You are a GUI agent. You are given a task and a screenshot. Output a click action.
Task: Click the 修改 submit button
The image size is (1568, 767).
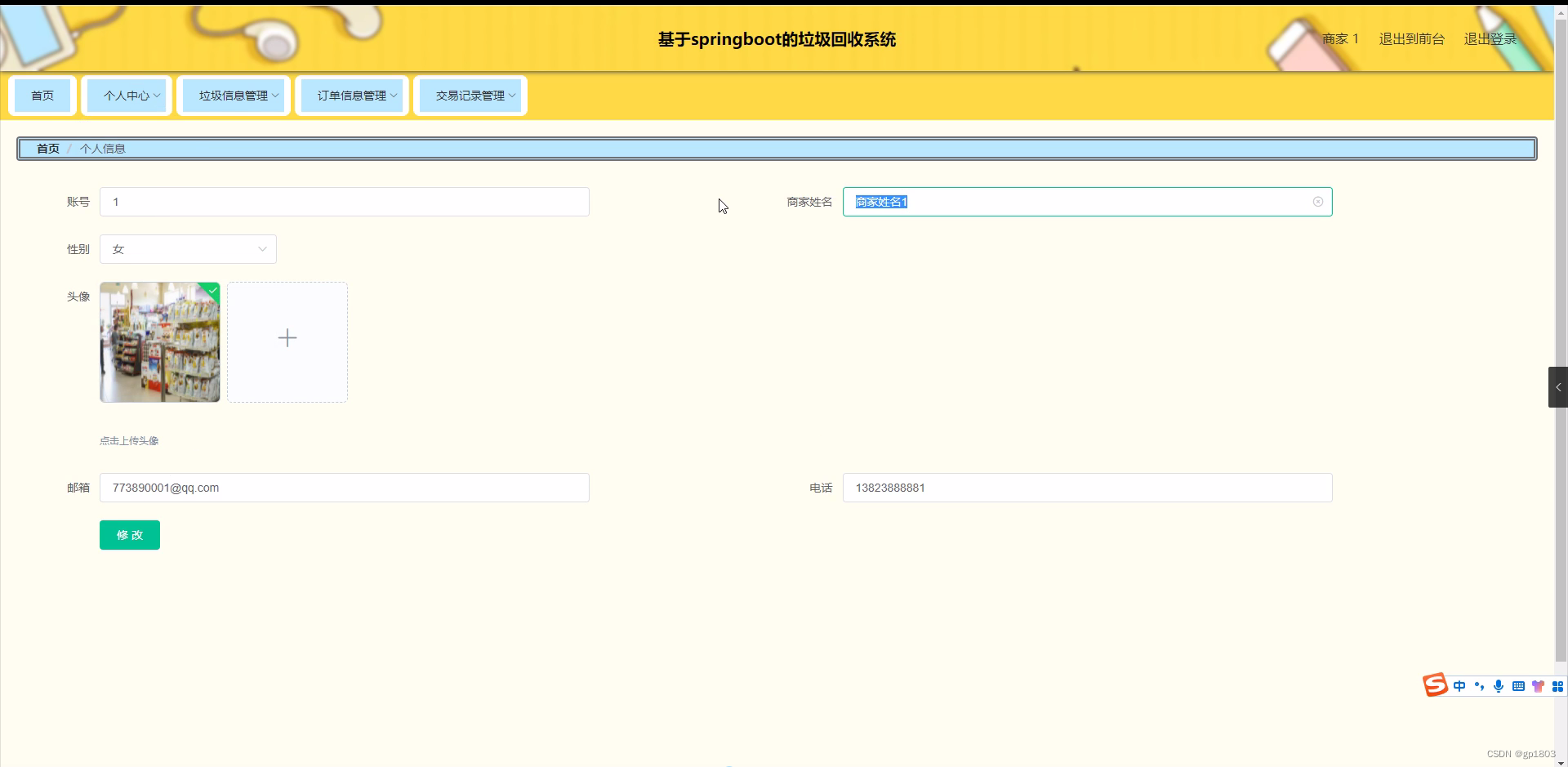(129, 535)
